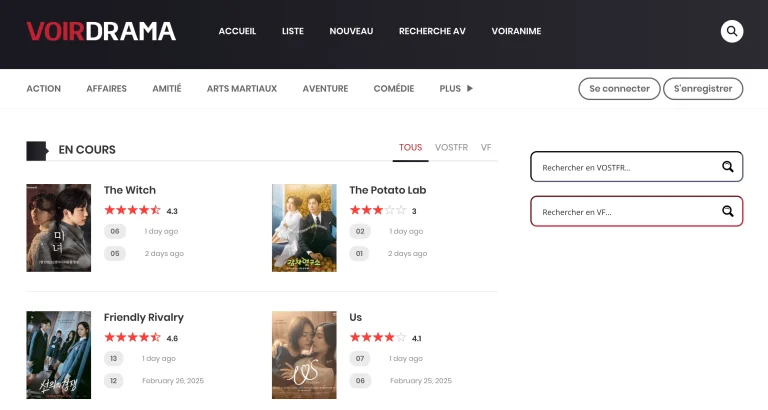
Task: Click Friendly Rivalry star rating
Action: [132, 338]
